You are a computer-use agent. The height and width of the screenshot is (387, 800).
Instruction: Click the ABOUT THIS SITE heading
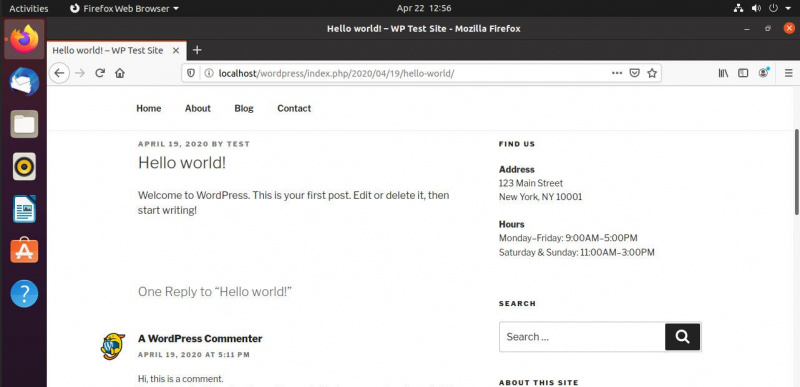(x=539, y=382)
